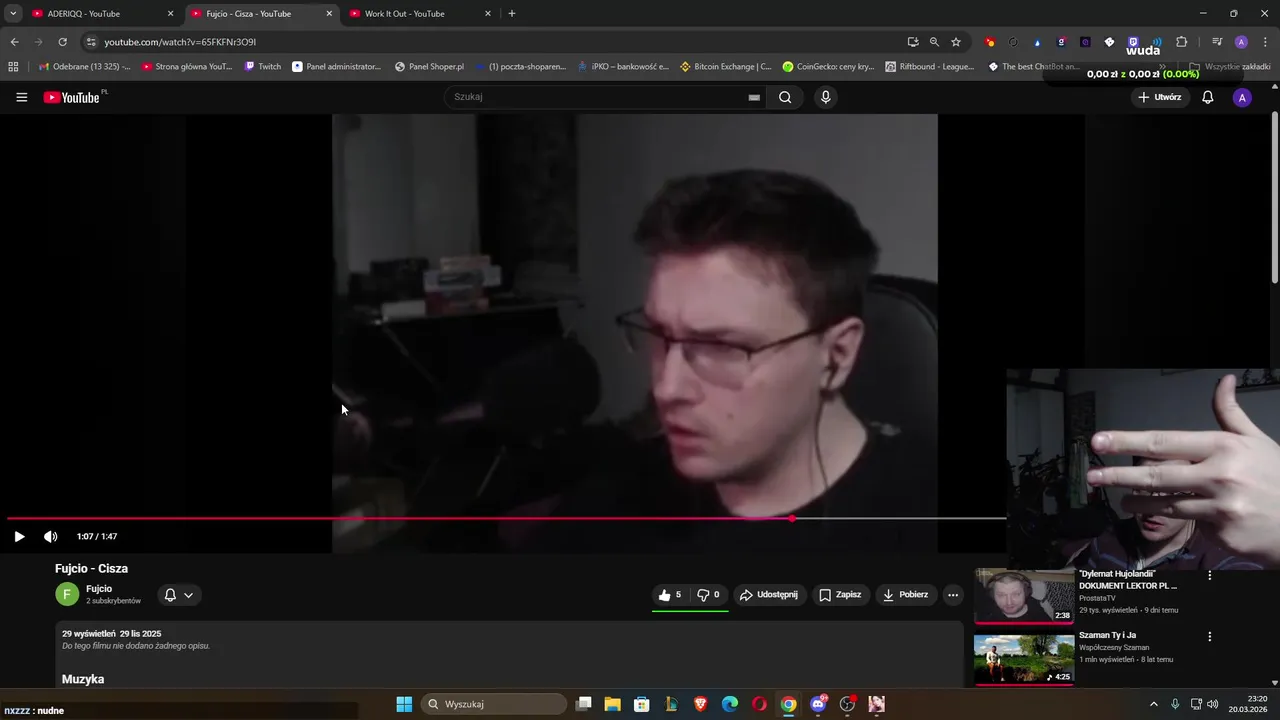1280x720 pixels.
Task: Open Discord from the taskbar
Action: pos(818,704)
